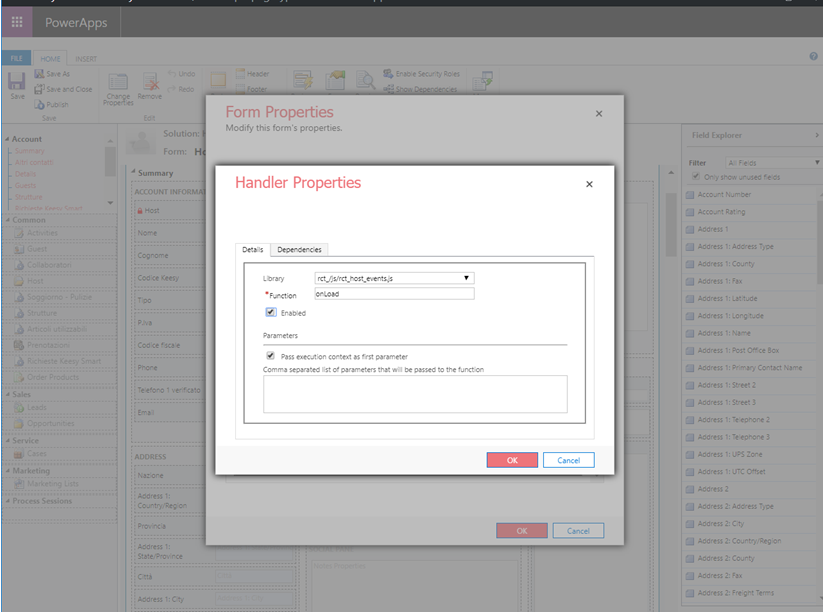
Task: Open the Library dropdown
Action: click(394, 278)
